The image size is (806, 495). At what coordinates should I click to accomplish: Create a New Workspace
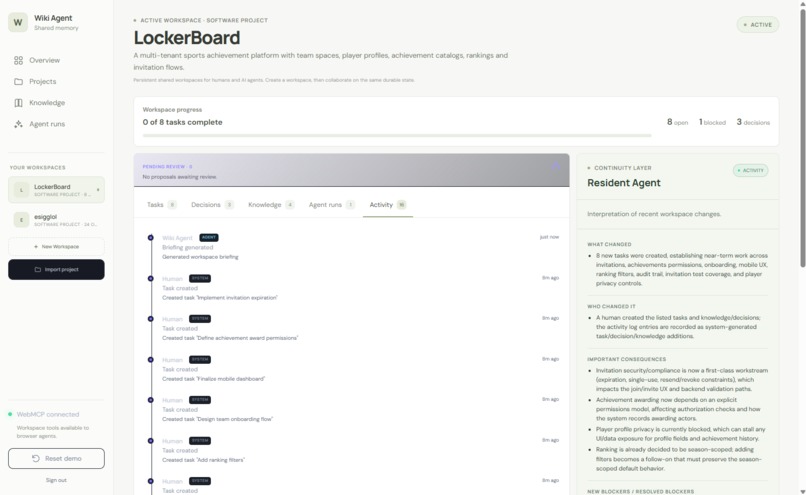click(x=57, y=247)
